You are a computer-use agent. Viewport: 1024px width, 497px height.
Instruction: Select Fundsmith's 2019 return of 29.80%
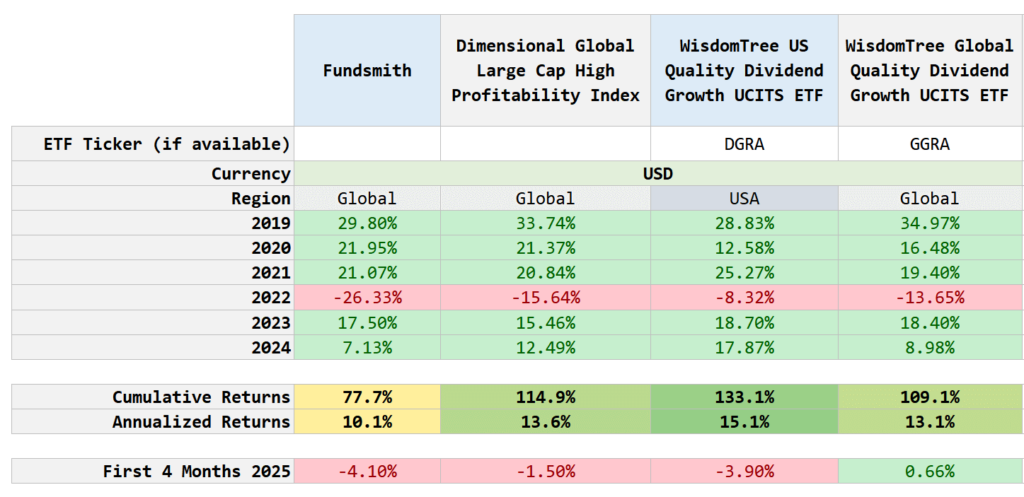point(367,223)
